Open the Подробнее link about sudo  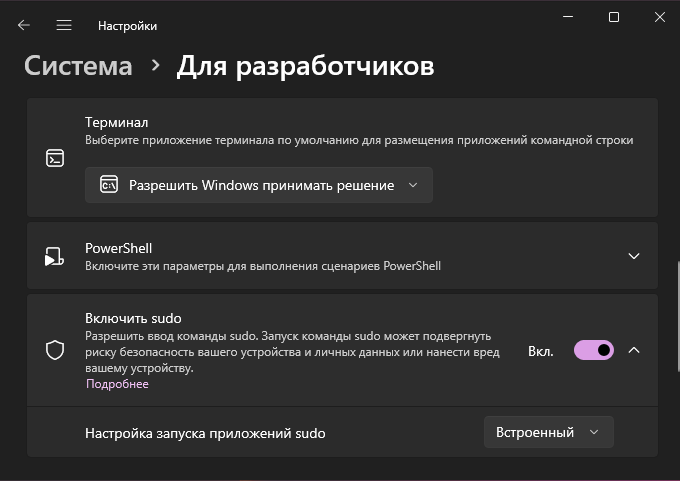tap(117, 384)
